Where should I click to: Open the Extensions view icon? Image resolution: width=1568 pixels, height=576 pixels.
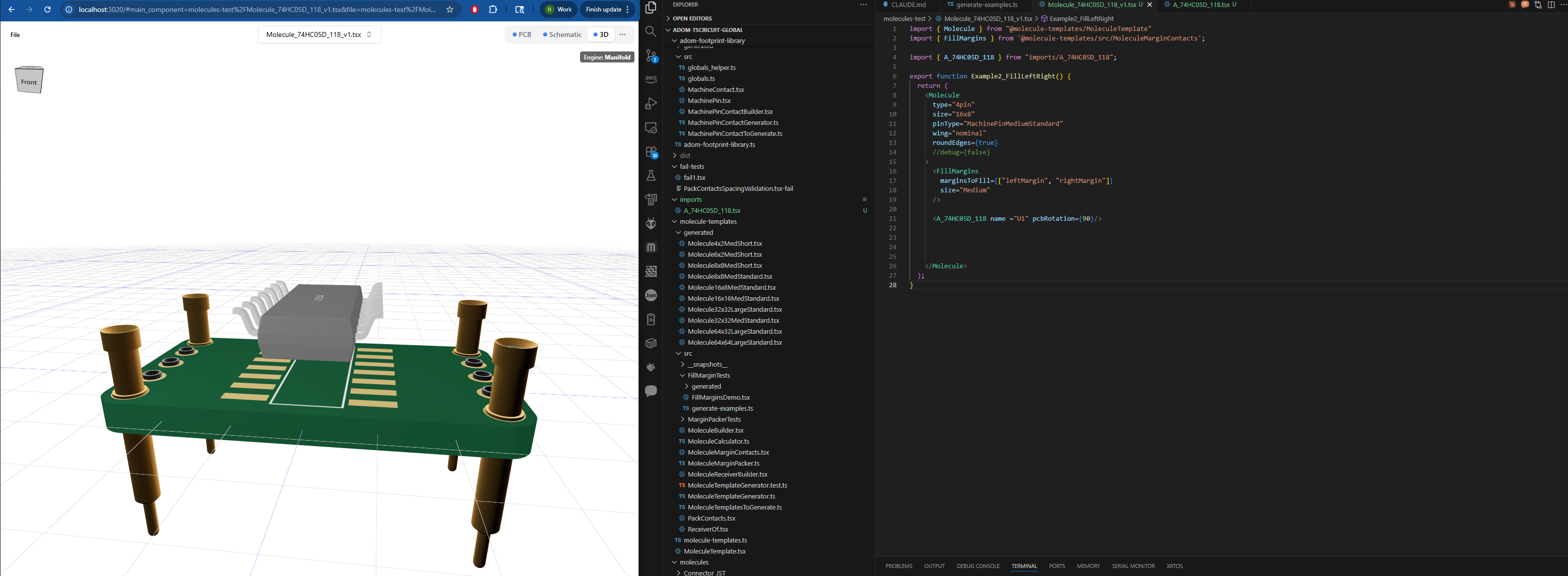(x=650, y=151)
